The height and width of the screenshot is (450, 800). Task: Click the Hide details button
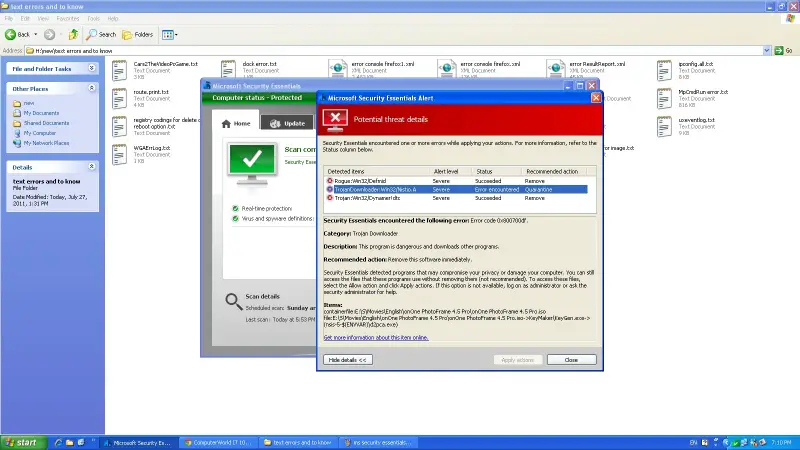(x=347, y=360)
